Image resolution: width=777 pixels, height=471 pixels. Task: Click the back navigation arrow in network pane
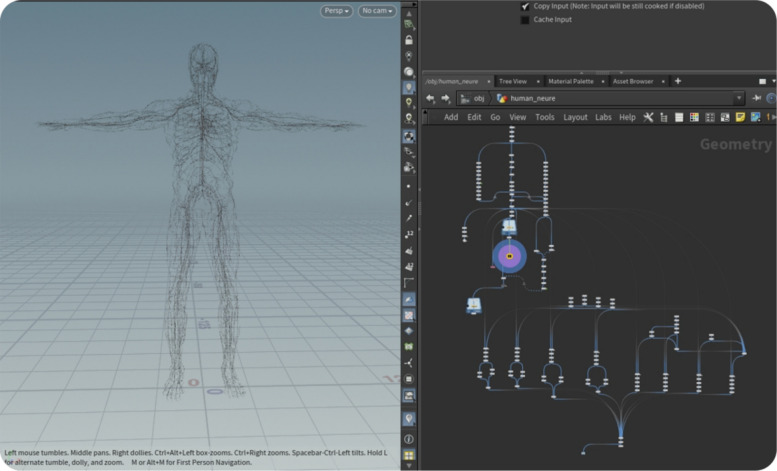[430, 98]
